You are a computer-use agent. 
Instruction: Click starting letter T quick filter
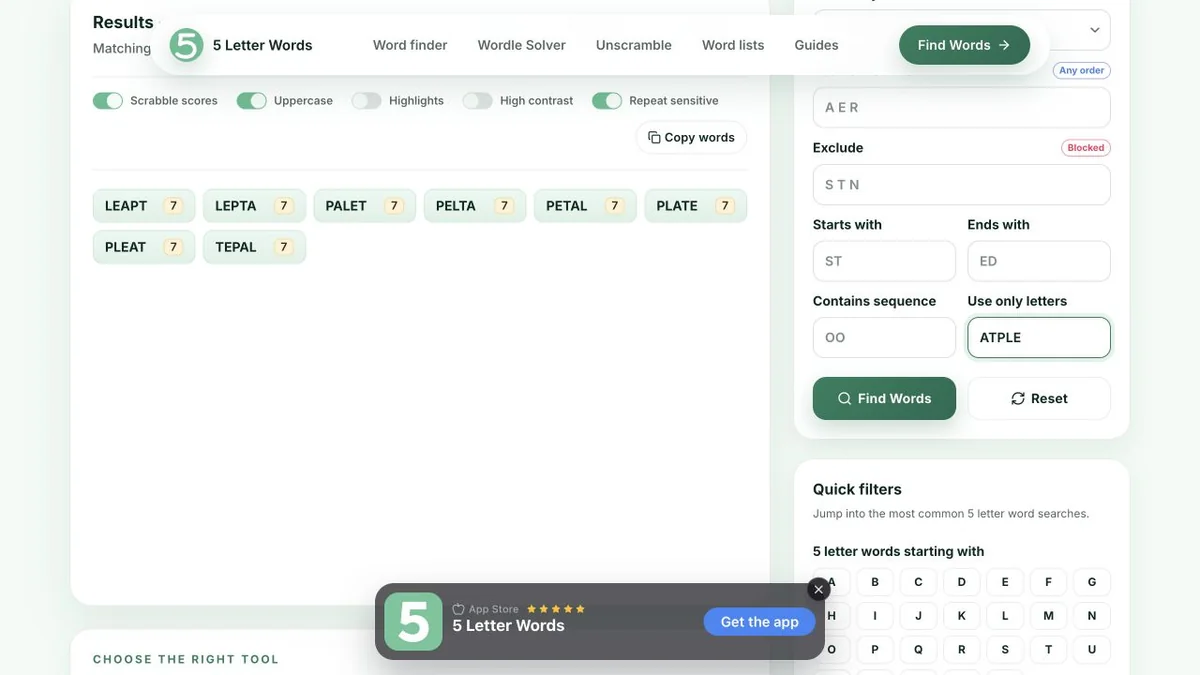point(1048,649)
